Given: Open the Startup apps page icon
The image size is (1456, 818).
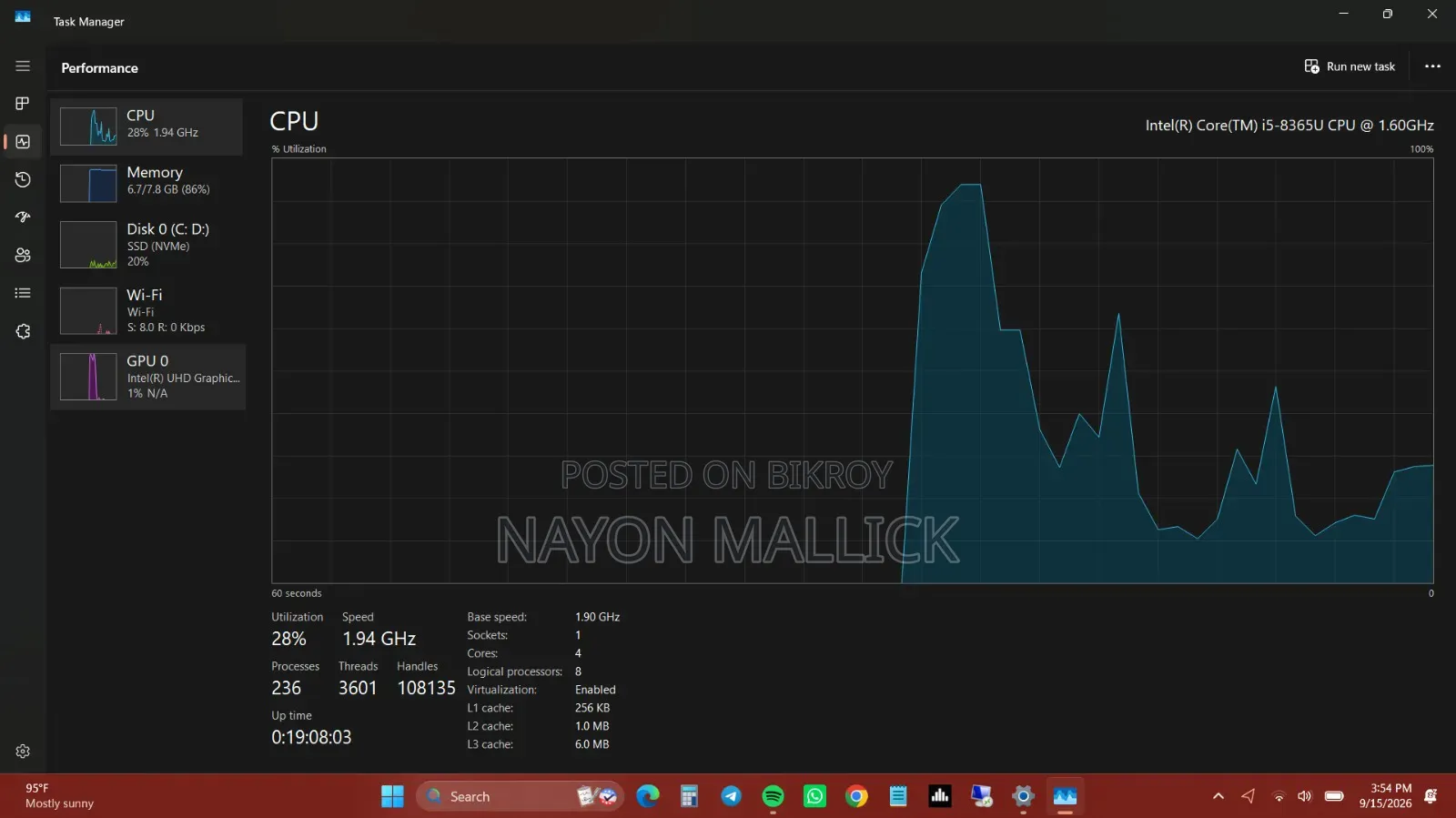Looking at the screenshot, I should [23, 217].
